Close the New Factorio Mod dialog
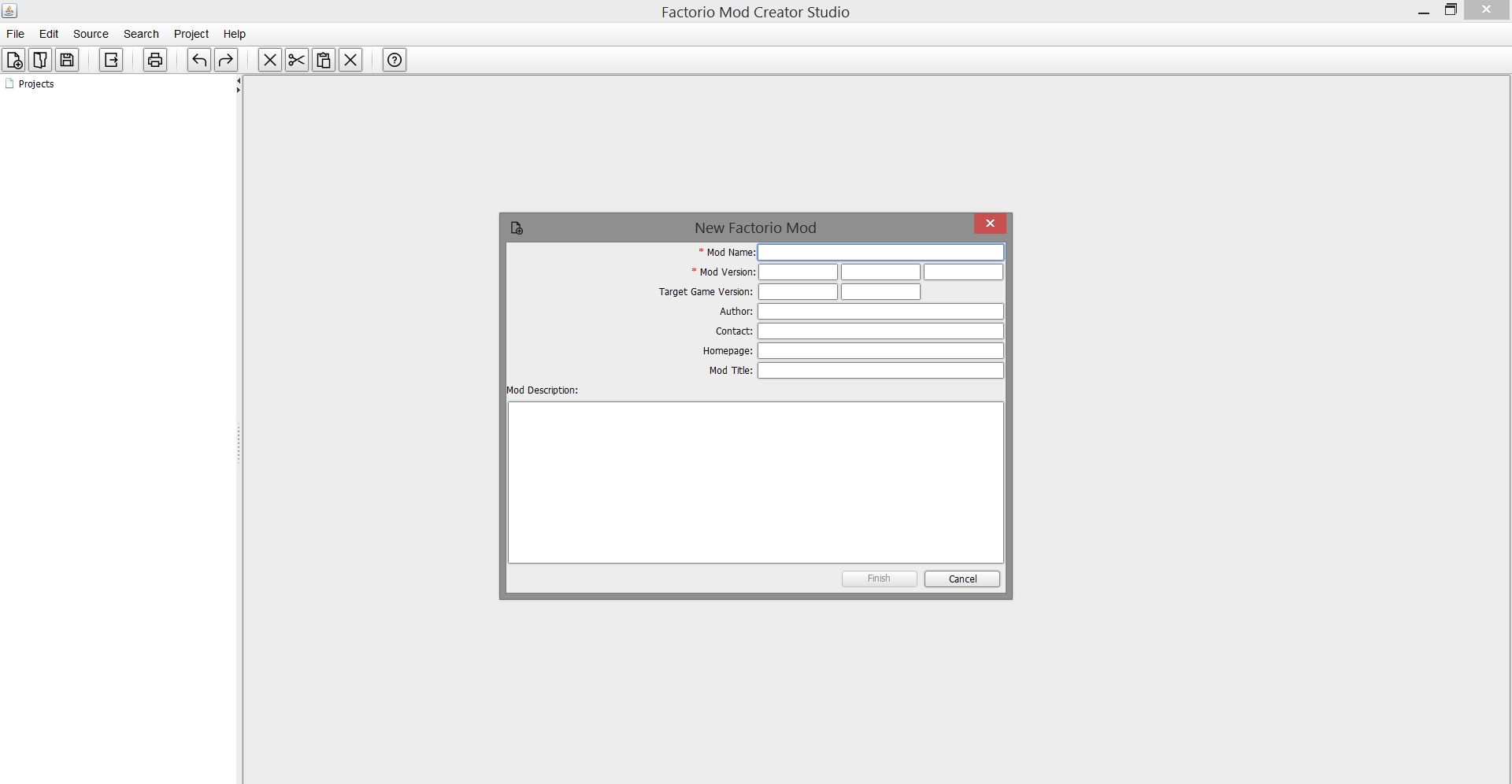Screen dimensions: 1512x784 (x=990, y=224)
